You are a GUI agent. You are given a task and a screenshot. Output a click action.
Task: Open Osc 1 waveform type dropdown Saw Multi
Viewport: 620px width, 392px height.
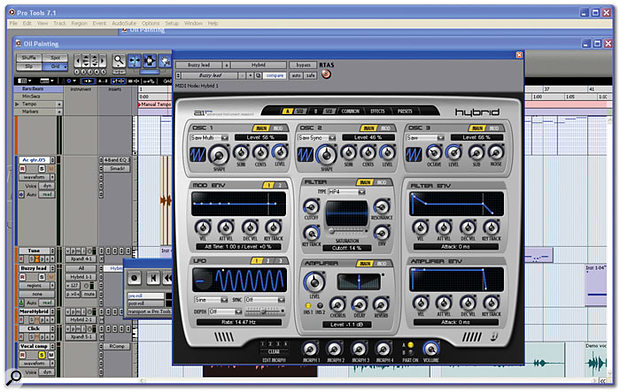click(209, 138)
